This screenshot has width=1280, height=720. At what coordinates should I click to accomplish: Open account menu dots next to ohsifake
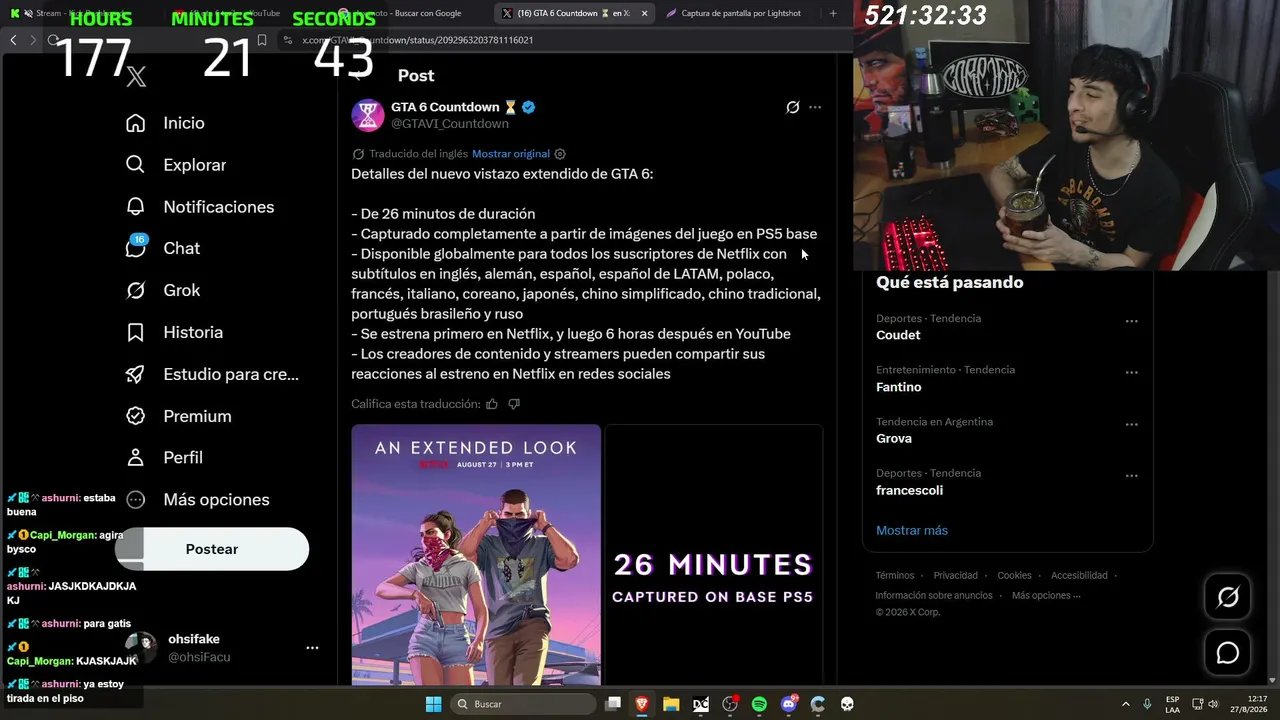[x=312, y=648]
